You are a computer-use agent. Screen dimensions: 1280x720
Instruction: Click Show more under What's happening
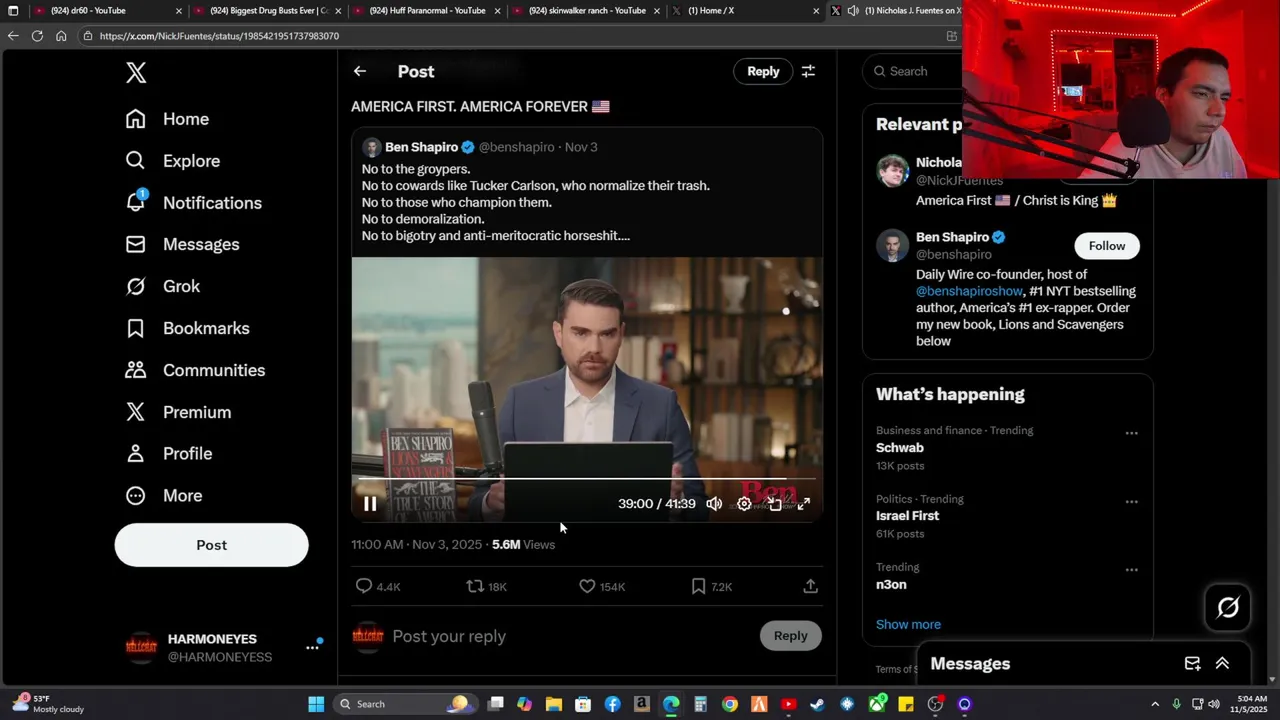pyautogui.click(x=908, y=624)
